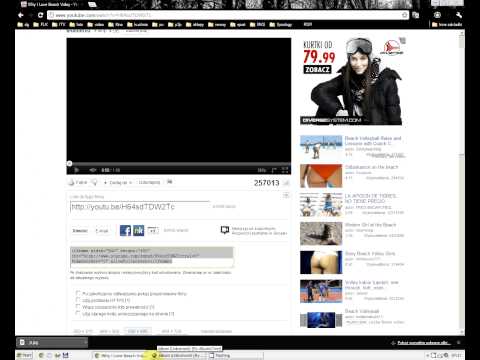Bookmark this page with the star icon
The height and width of the screenshot is (360, 480).
pos(404,15)
